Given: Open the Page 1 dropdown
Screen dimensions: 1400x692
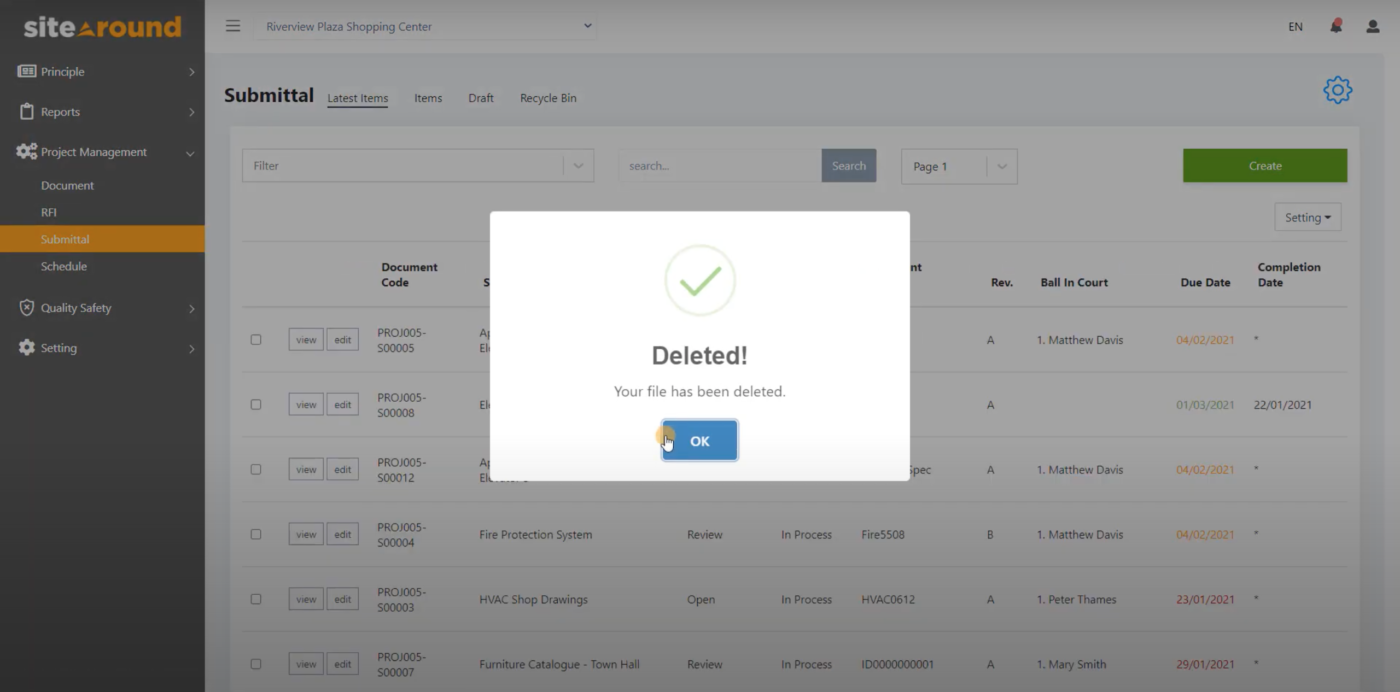Looking at the screenshot, I should (x=959, y=166).
